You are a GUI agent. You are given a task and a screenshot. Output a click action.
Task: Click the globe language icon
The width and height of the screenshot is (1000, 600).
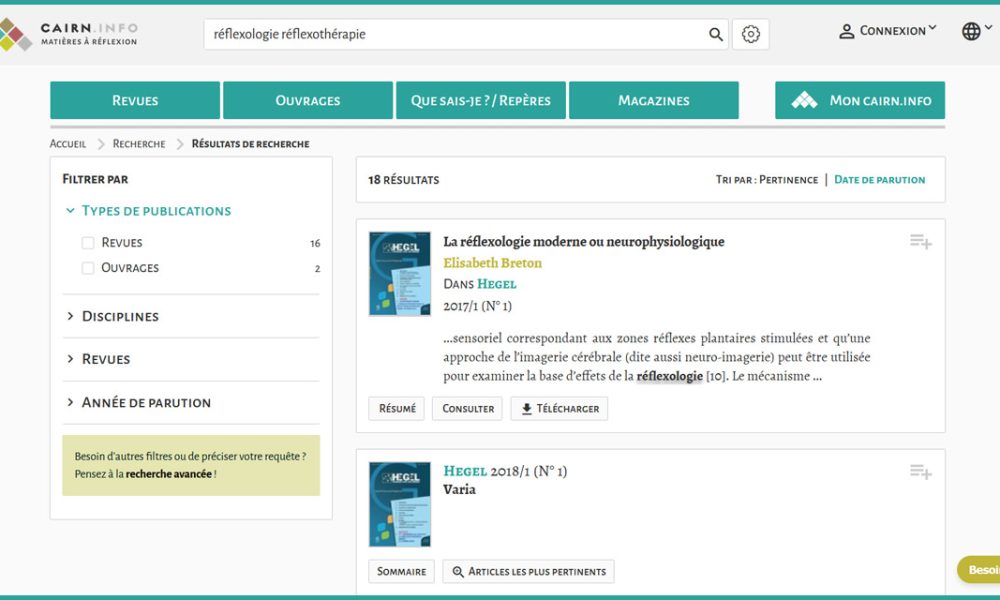click(x=971, y=30)
